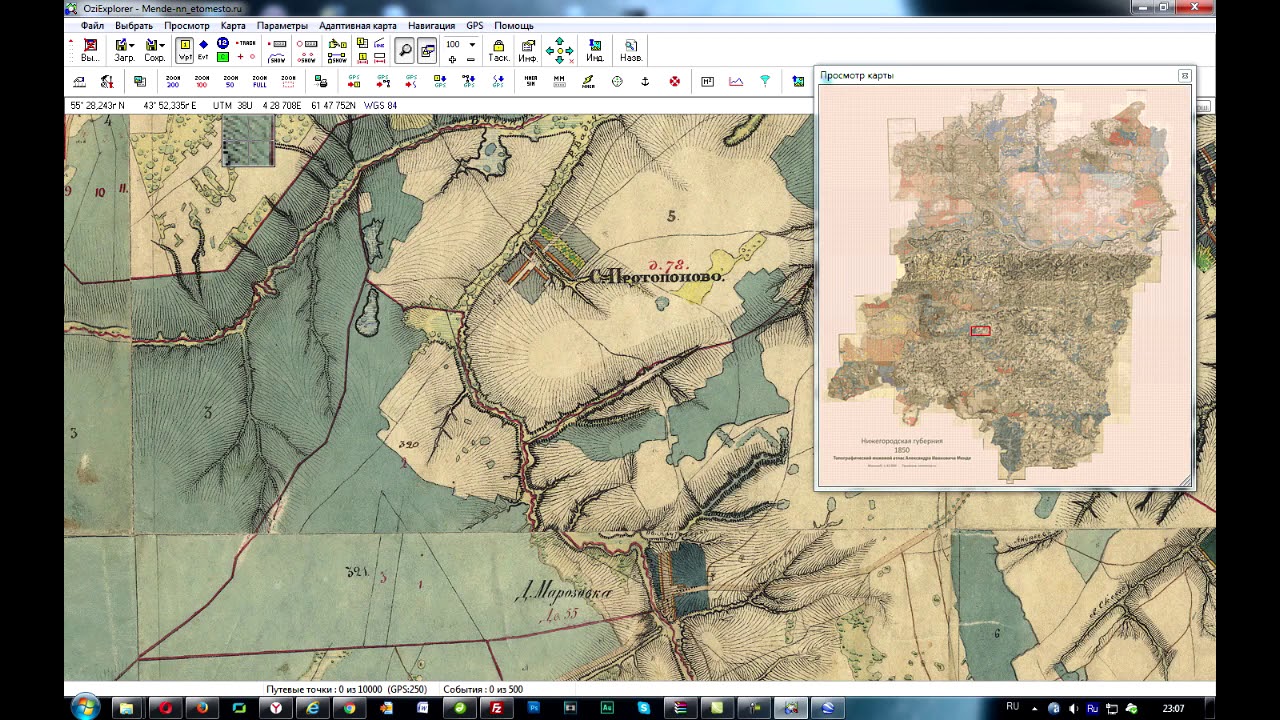
Task: Open Skype from the taskbar
Action: coord(644,708)
